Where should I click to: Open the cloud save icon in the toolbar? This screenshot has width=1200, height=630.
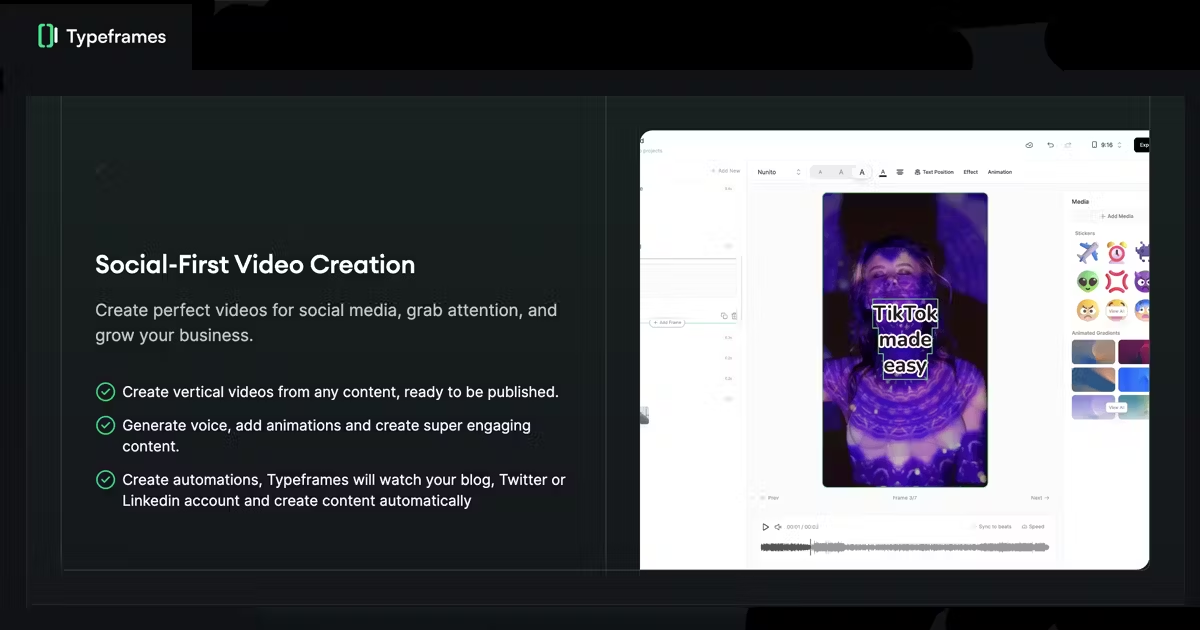[x=1029, y=145]
